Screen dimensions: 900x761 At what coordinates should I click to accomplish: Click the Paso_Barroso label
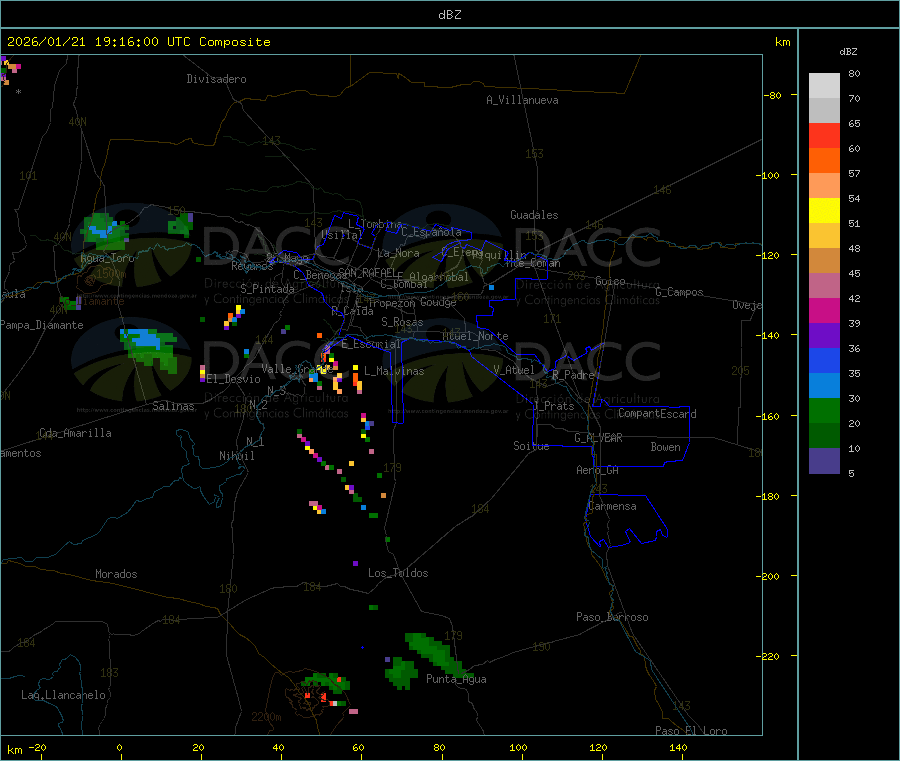pos(612,617)
